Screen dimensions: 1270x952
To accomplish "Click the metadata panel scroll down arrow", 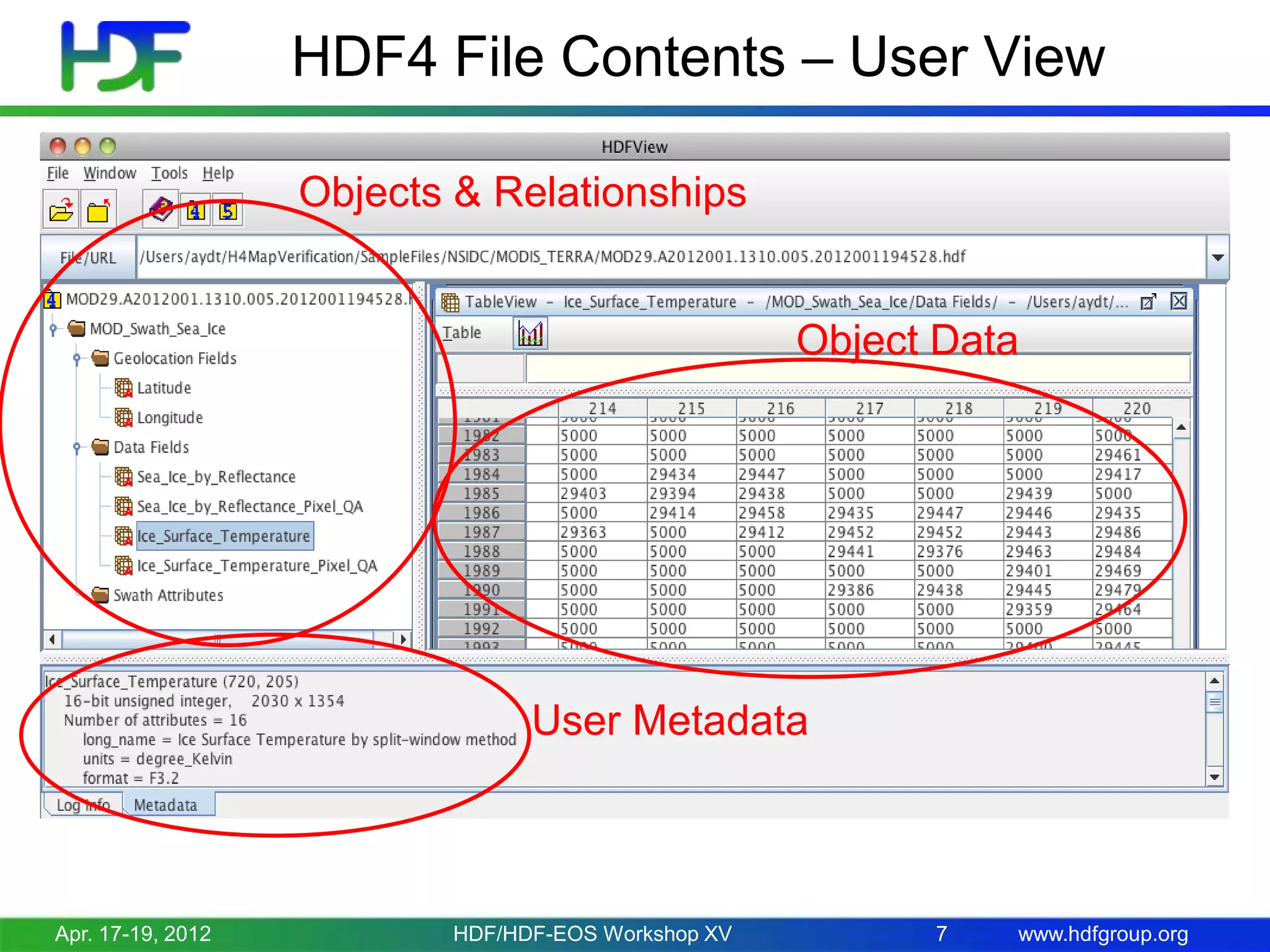I will 1214,777.
